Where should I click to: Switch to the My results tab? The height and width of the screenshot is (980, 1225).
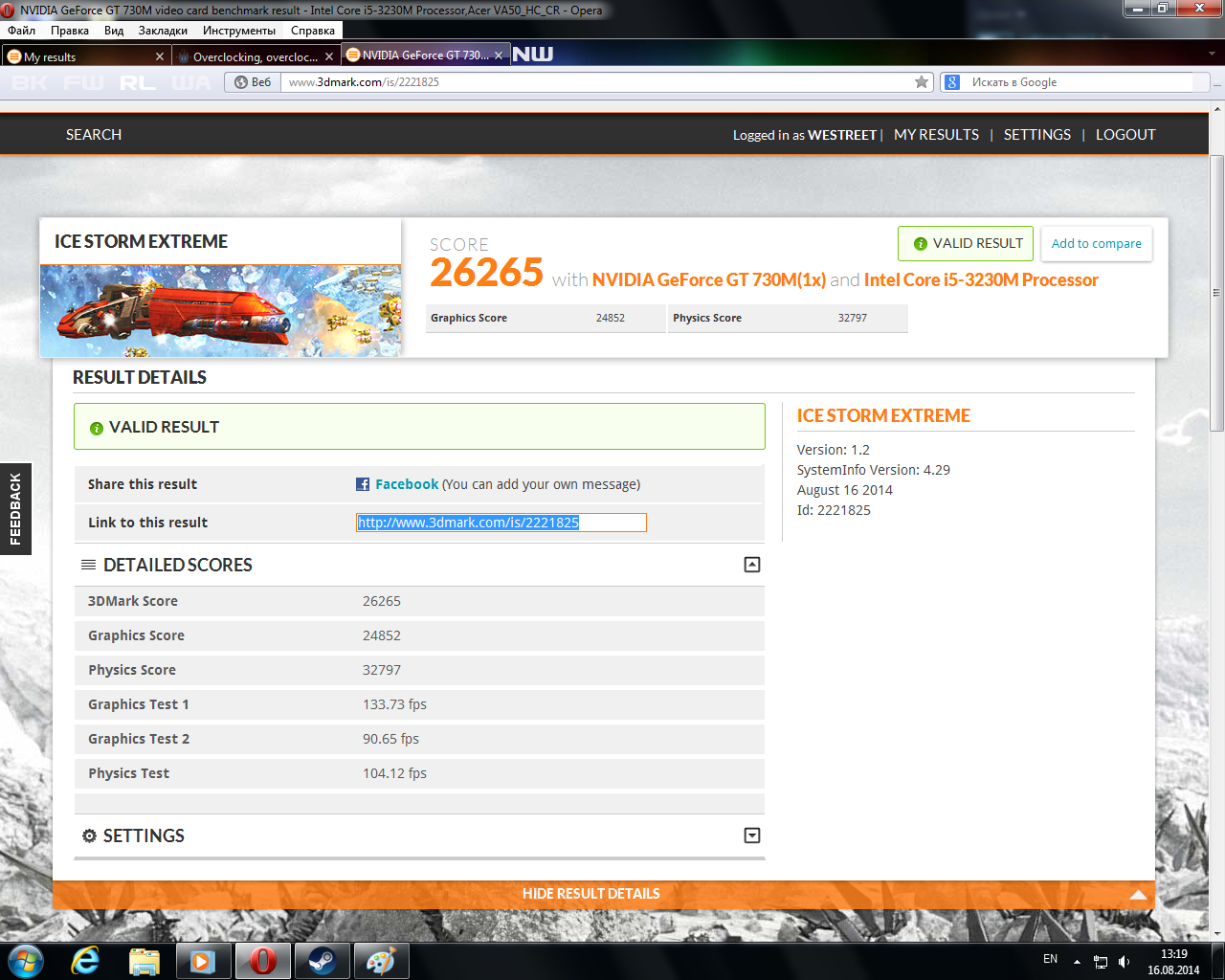click(x=86, y=56)
